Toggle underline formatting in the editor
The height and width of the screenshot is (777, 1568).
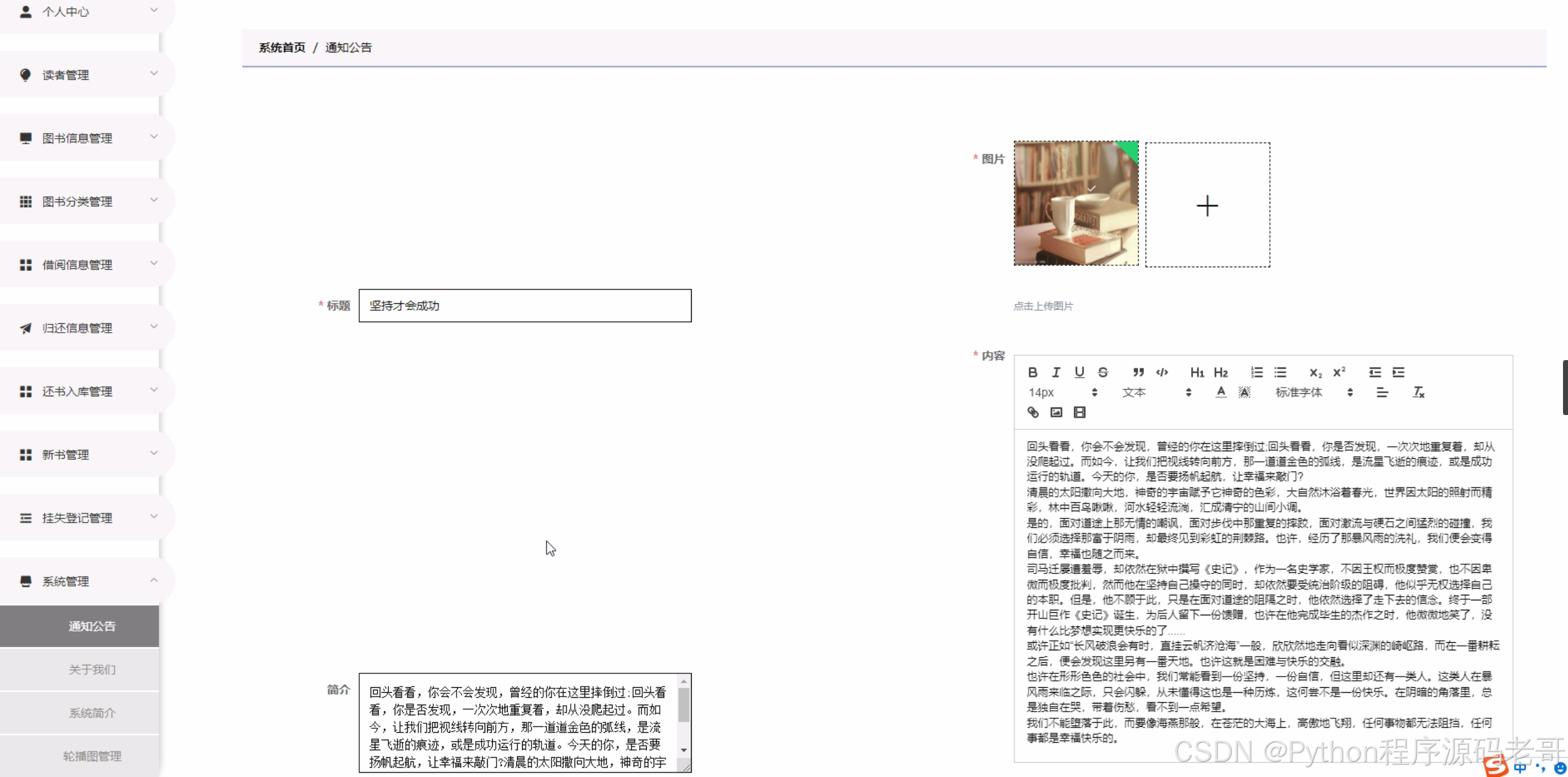point(1079,372)
